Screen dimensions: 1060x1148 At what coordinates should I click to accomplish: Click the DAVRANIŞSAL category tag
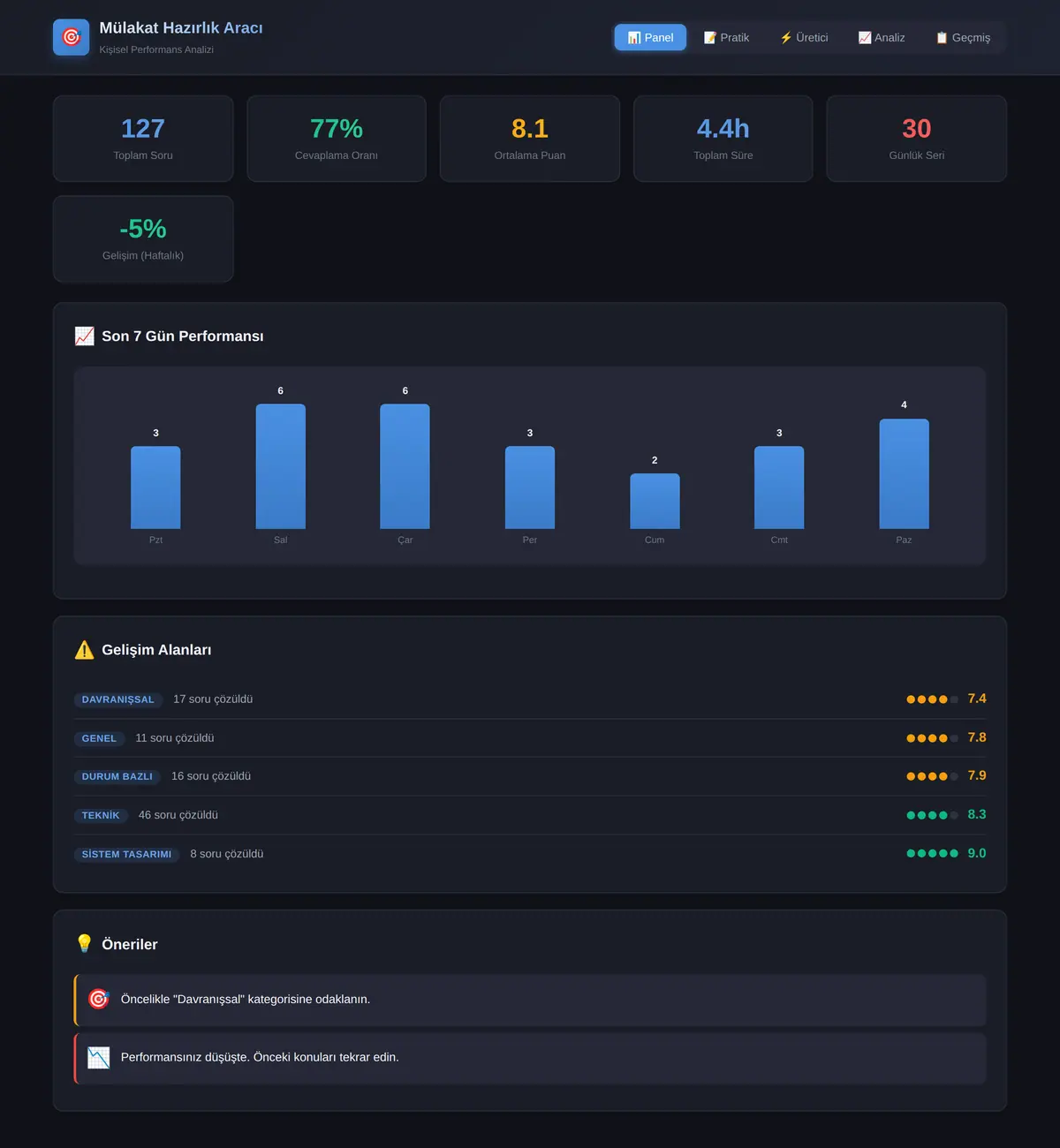coord(118,699)
